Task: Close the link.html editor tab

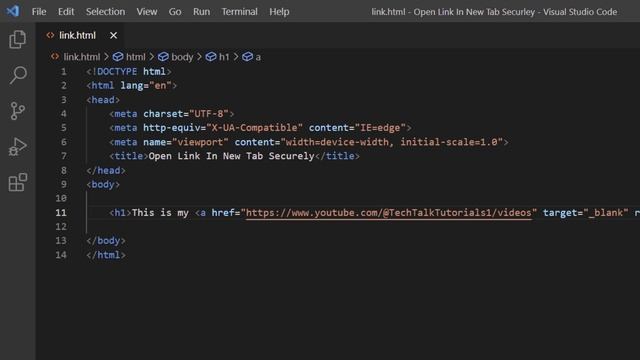Action: click(x=113, y=36)
